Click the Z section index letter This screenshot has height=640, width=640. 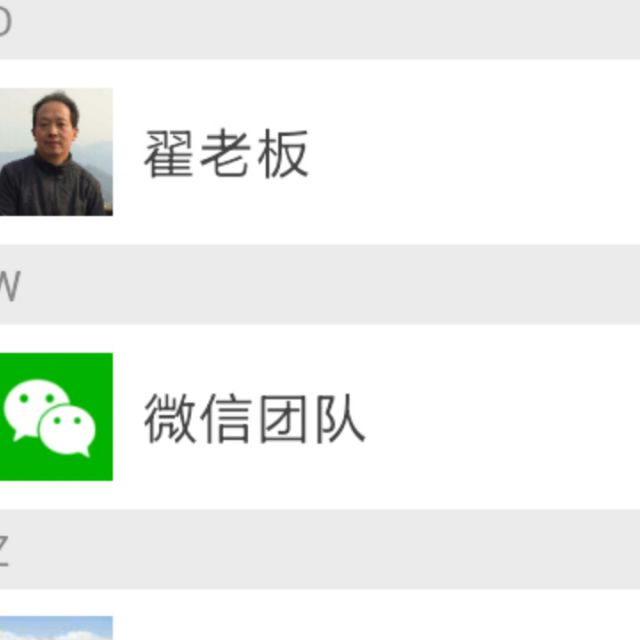pos(4,551)
